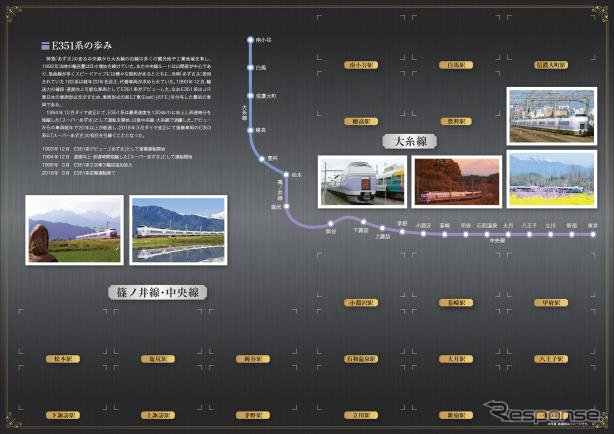The height and width of the screenshot is (434, 614).
Task: Click the 穂高 dot on the route map
Action: tap(251, 130)
